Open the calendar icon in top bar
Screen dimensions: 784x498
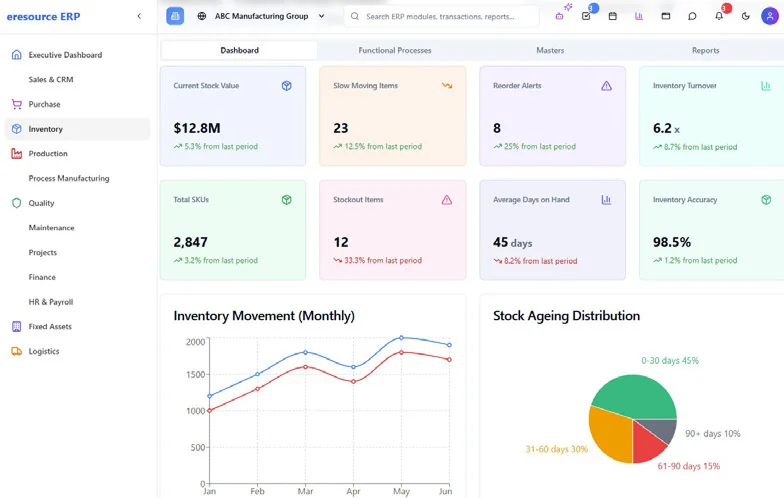coord(613,16)
